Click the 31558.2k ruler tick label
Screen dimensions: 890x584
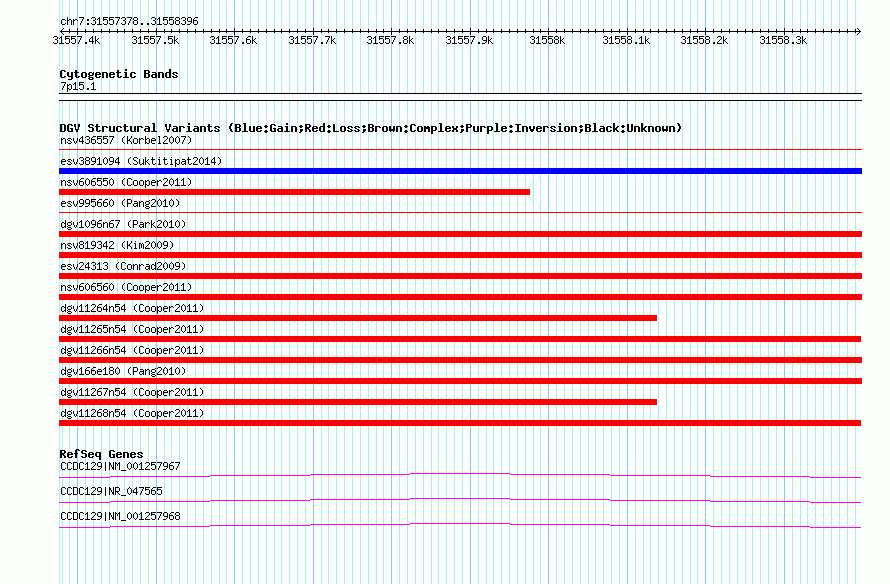point(704,40)
